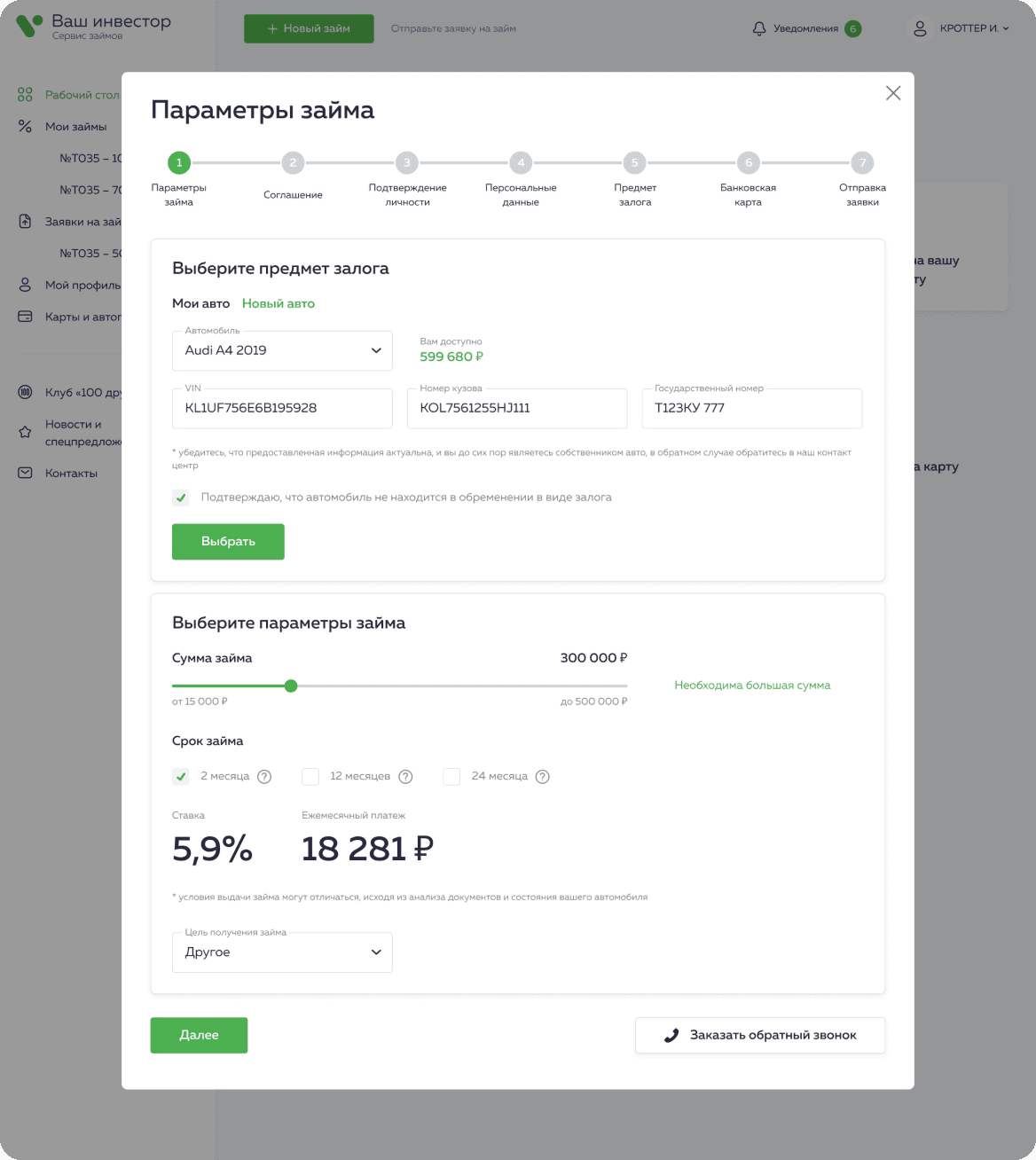Click the Далее button
The height and width of the screenshot is (1160, 1036).
[199, 1035]
